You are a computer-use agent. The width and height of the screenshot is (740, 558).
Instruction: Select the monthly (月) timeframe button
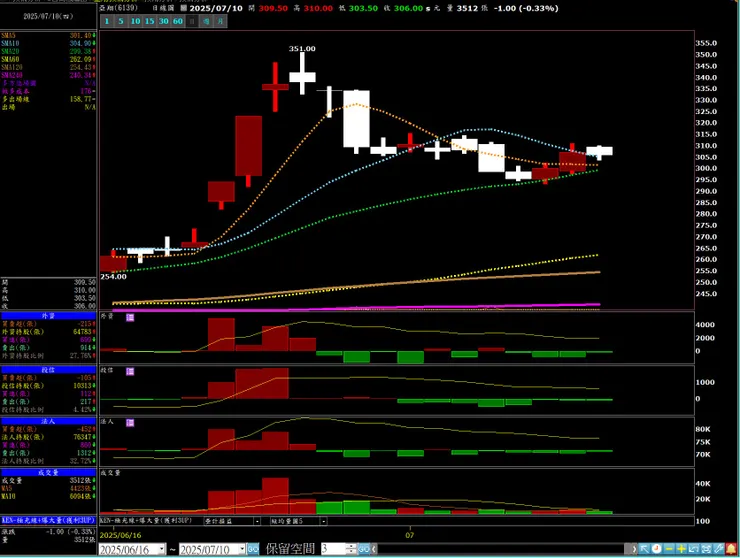(220, 21)
